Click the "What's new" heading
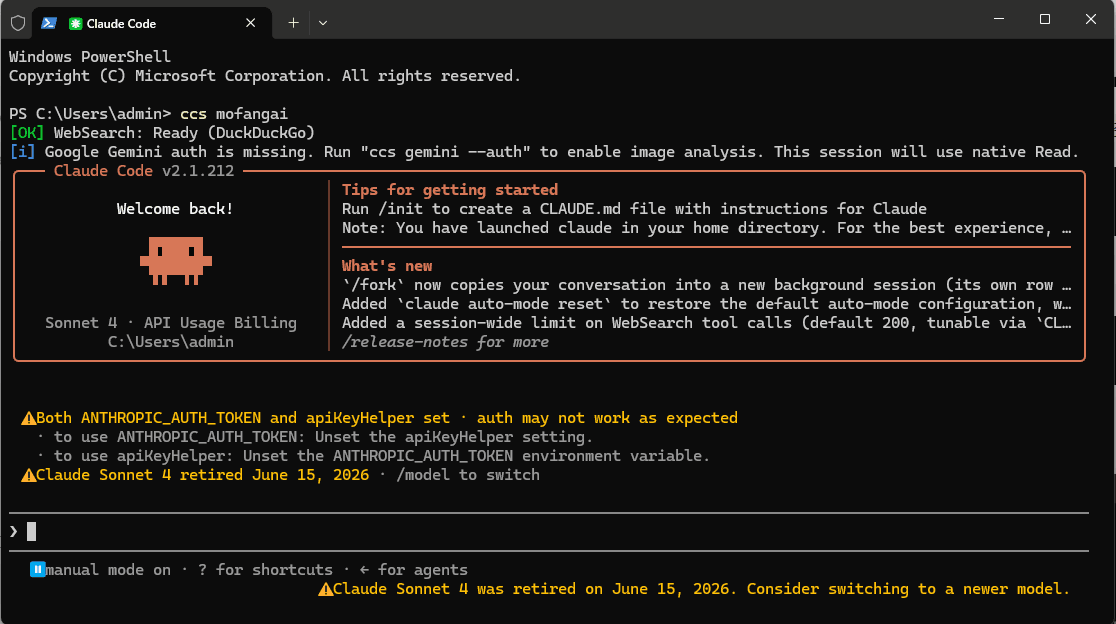 [x=387, y=266]
